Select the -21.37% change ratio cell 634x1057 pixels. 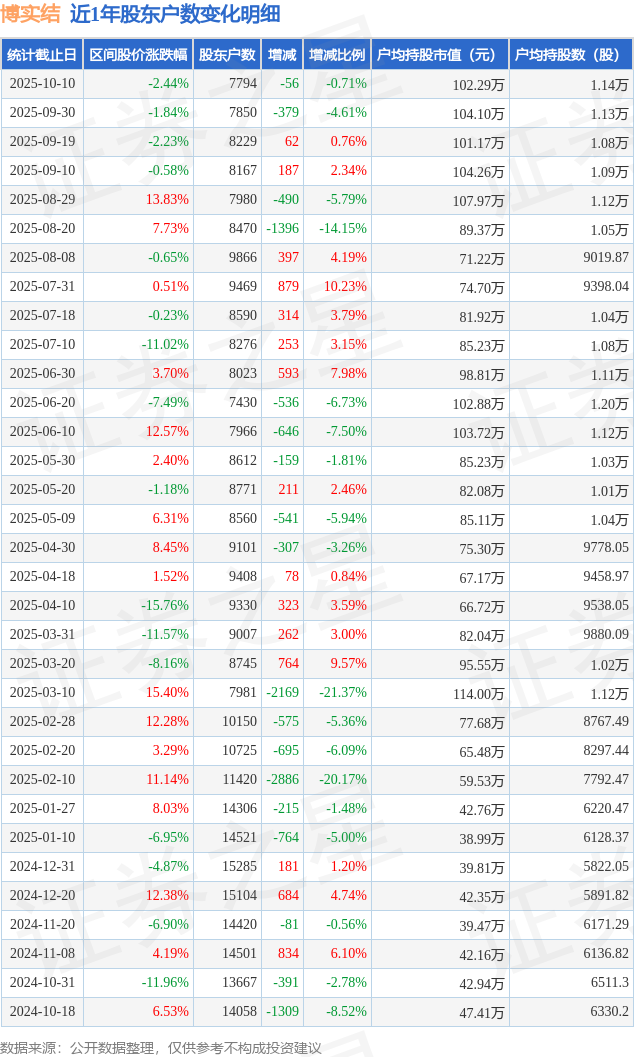(343, 693)
